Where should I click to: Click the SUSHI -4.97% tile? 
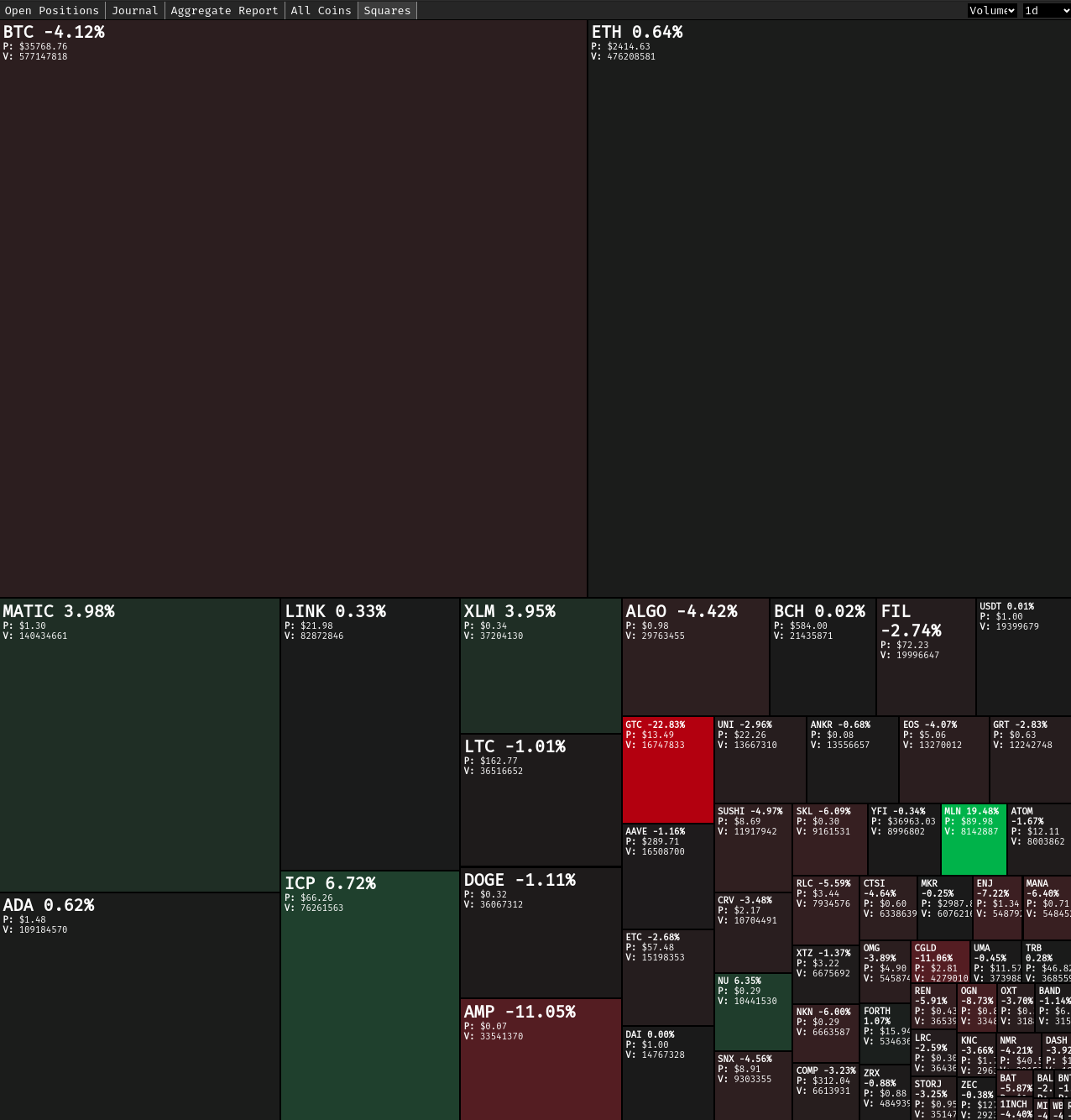(753, 848)
